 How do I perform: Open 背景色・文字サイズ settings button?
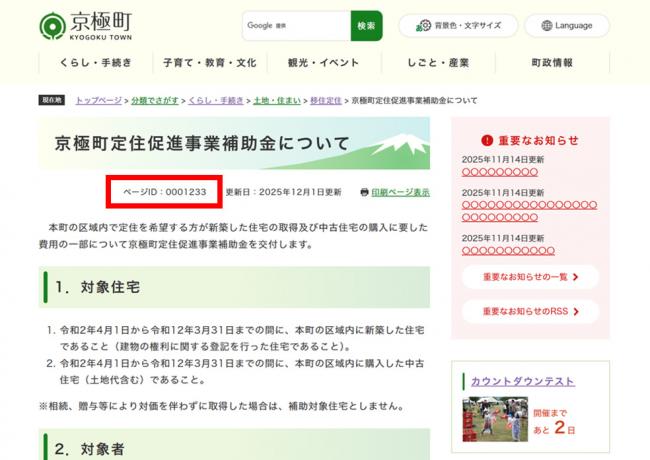click(x=458, y=26)
